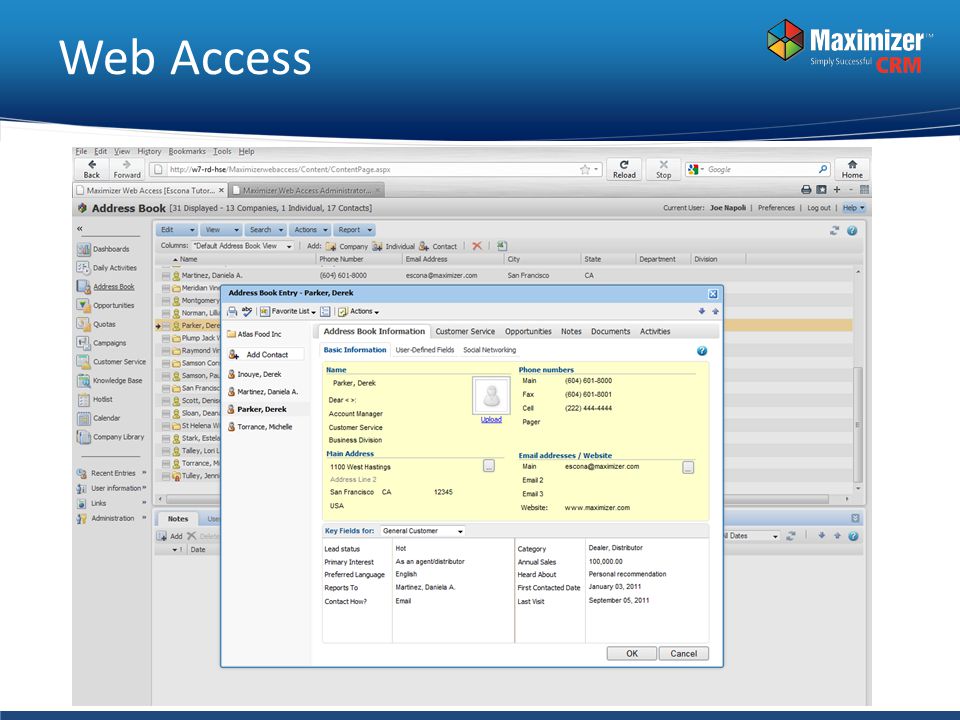Screen dimensions: 960x720
Task: Click the browser Reload button
Action: click(624, 169)
